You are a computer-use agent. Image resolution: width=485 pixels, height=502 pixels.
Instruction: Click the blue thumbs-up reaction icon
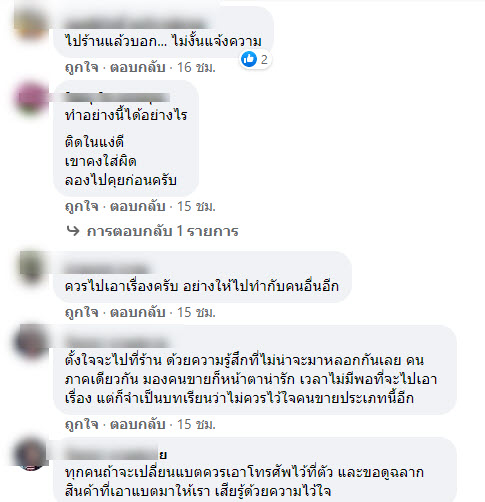click(x=249, y=59)
